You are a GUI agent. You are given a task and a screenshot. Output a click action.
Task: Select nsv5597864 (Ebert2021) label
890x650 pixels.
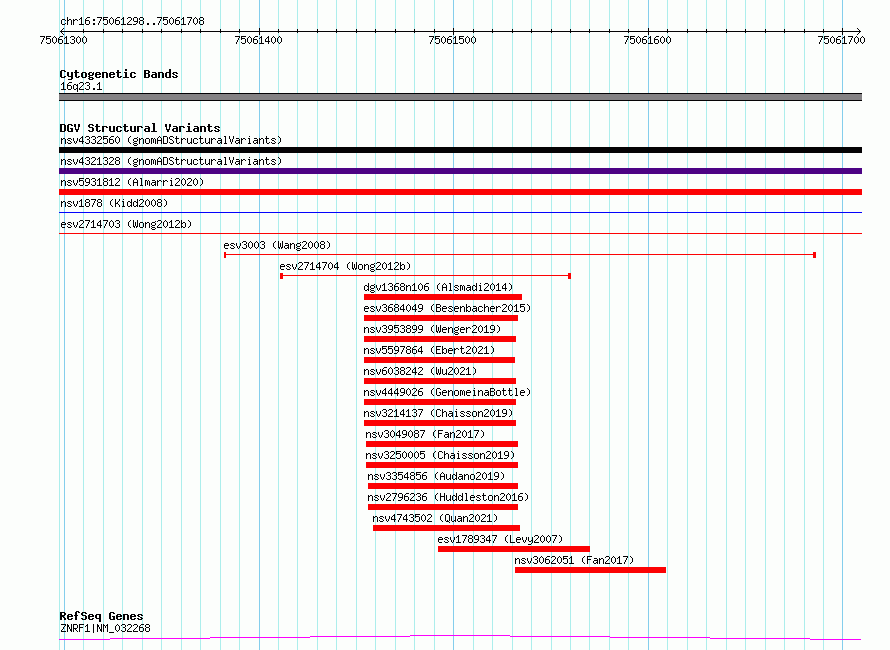(x=429, y=350)
